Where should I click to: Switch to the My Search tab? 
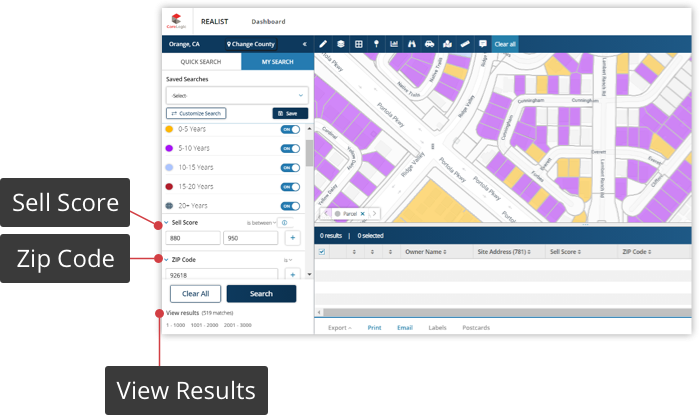[278, 62]
